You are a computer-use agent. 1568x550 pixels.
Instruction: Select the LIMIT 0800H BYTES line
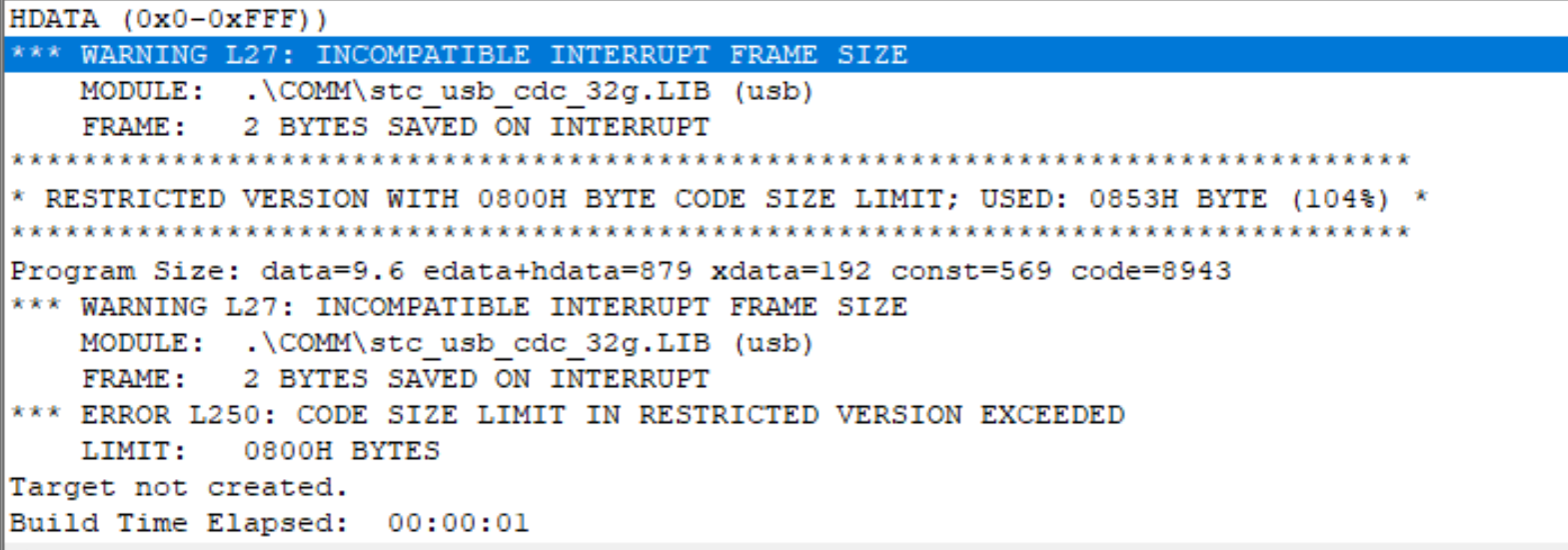click(260, 451)
